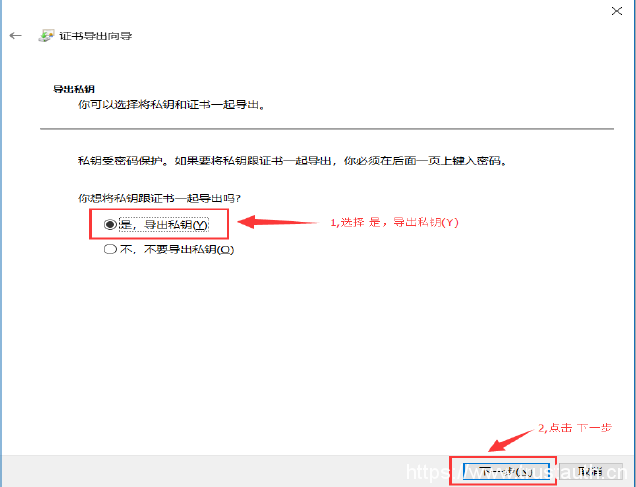Click the question 你想将私钥跟证书一起导出吗?

click(x=159, y=198)
